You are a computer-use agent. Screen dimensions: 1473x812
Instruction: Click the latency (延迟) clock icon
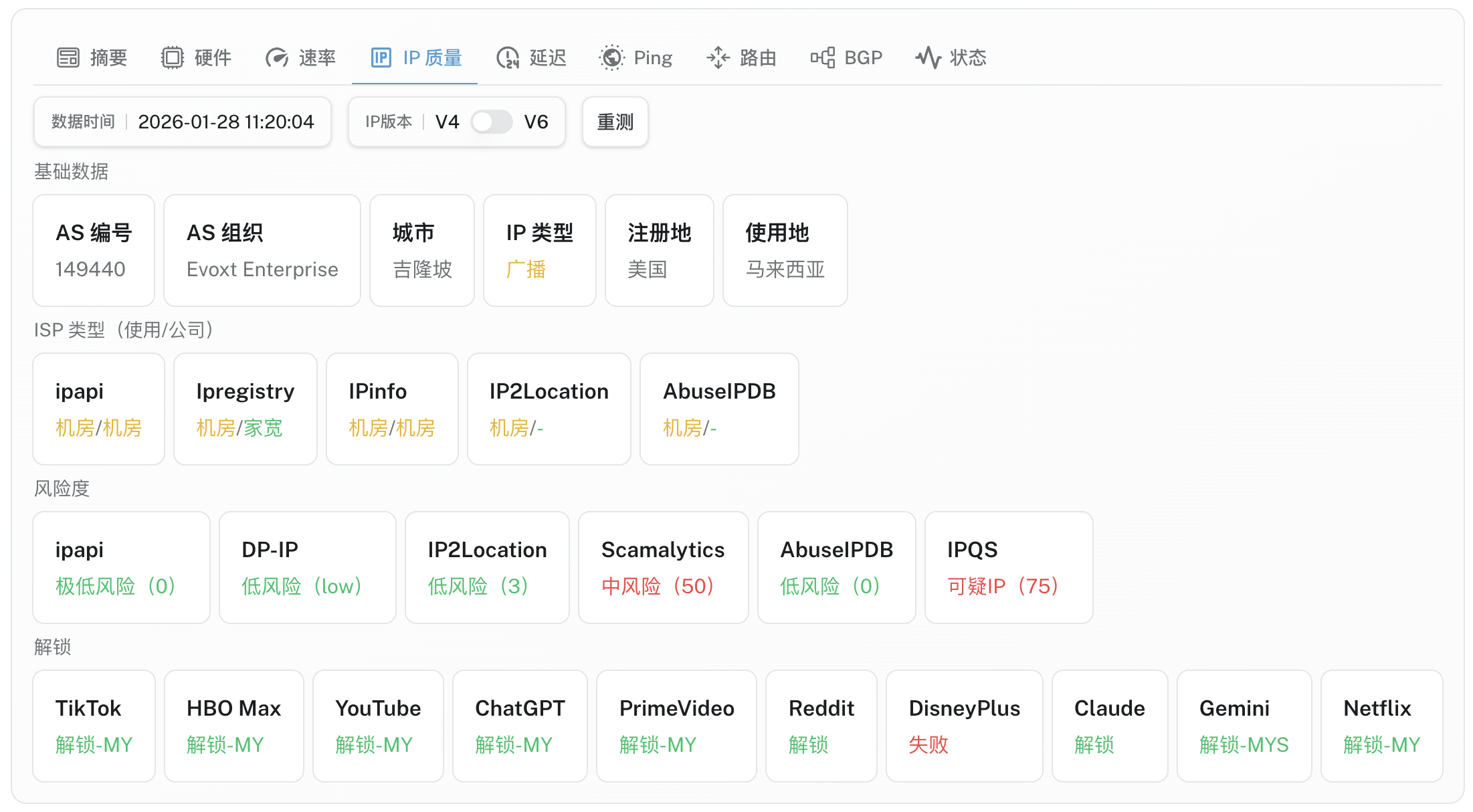[508, 58]
